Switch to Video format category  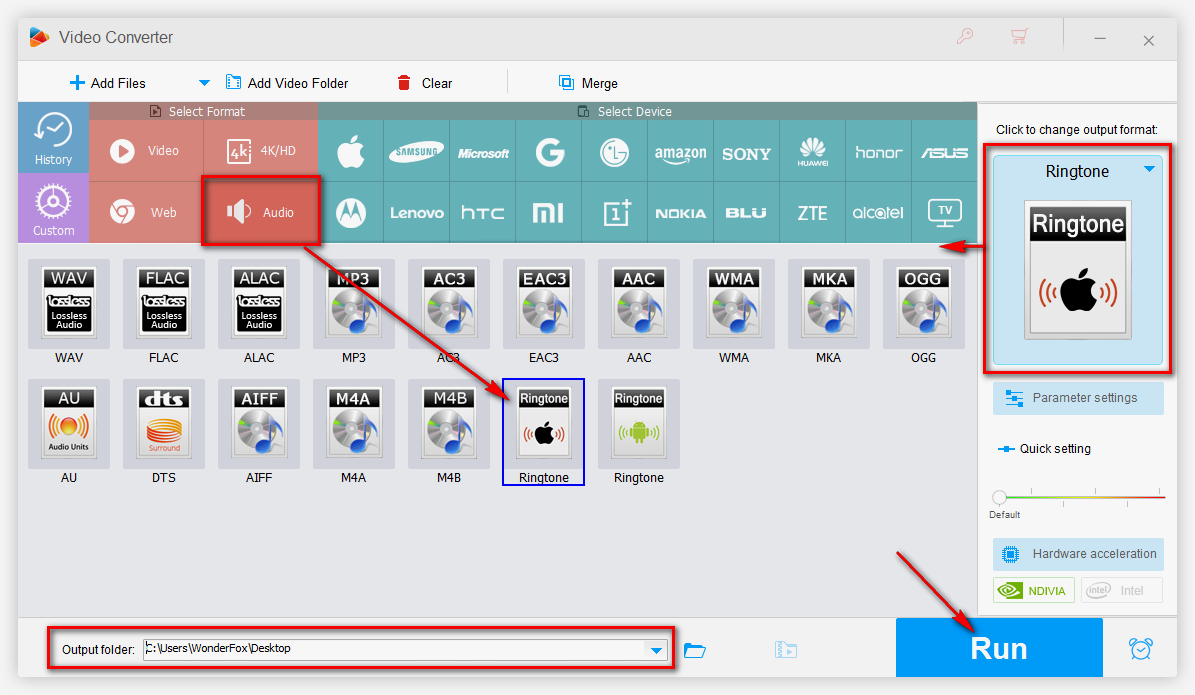tap(146, 150)
